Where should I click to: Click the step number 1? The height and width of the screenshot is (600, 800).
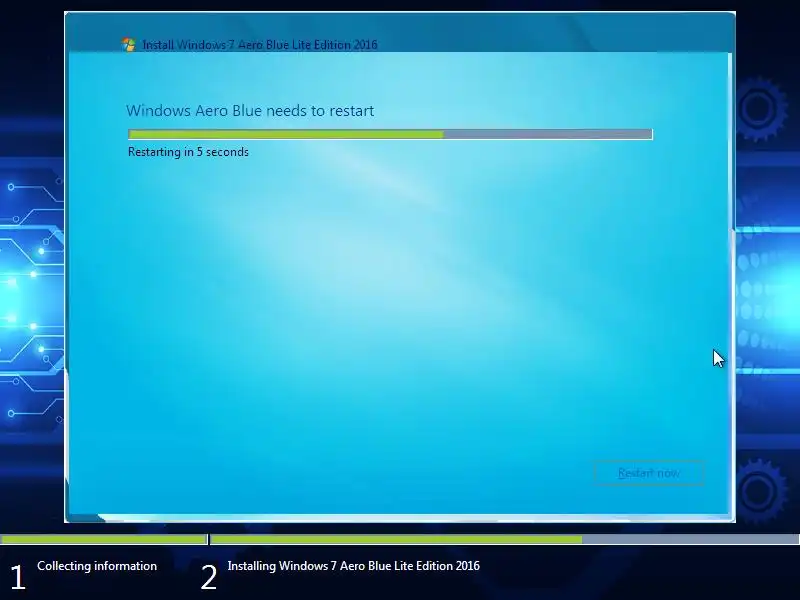[x=17, y=578]
